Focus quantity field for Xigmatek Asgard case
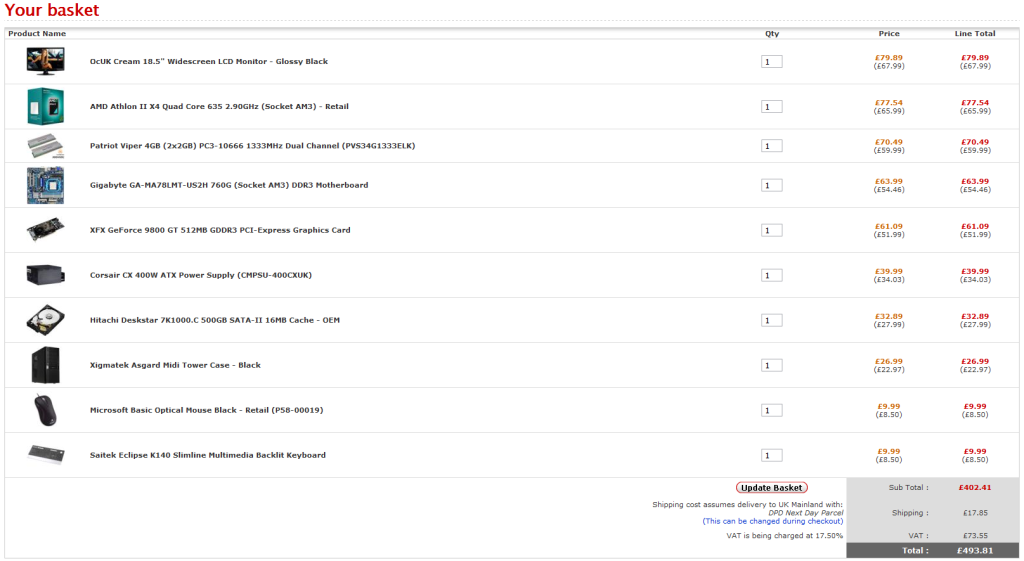The height and width of the screenshot is (561, 1024). pyautogui.click(x=771, y=366)
